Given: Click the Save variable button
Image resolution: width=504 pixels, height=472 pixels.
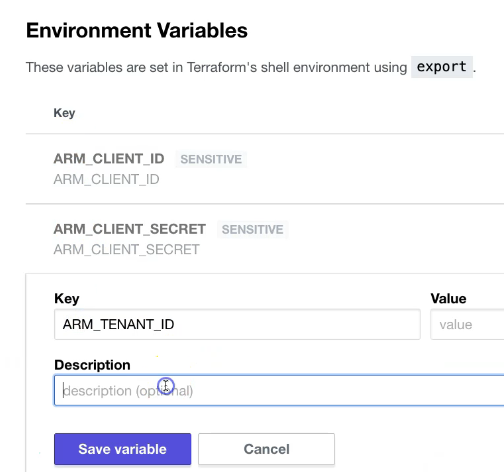Looking at the screenshot, I should 122,449.
